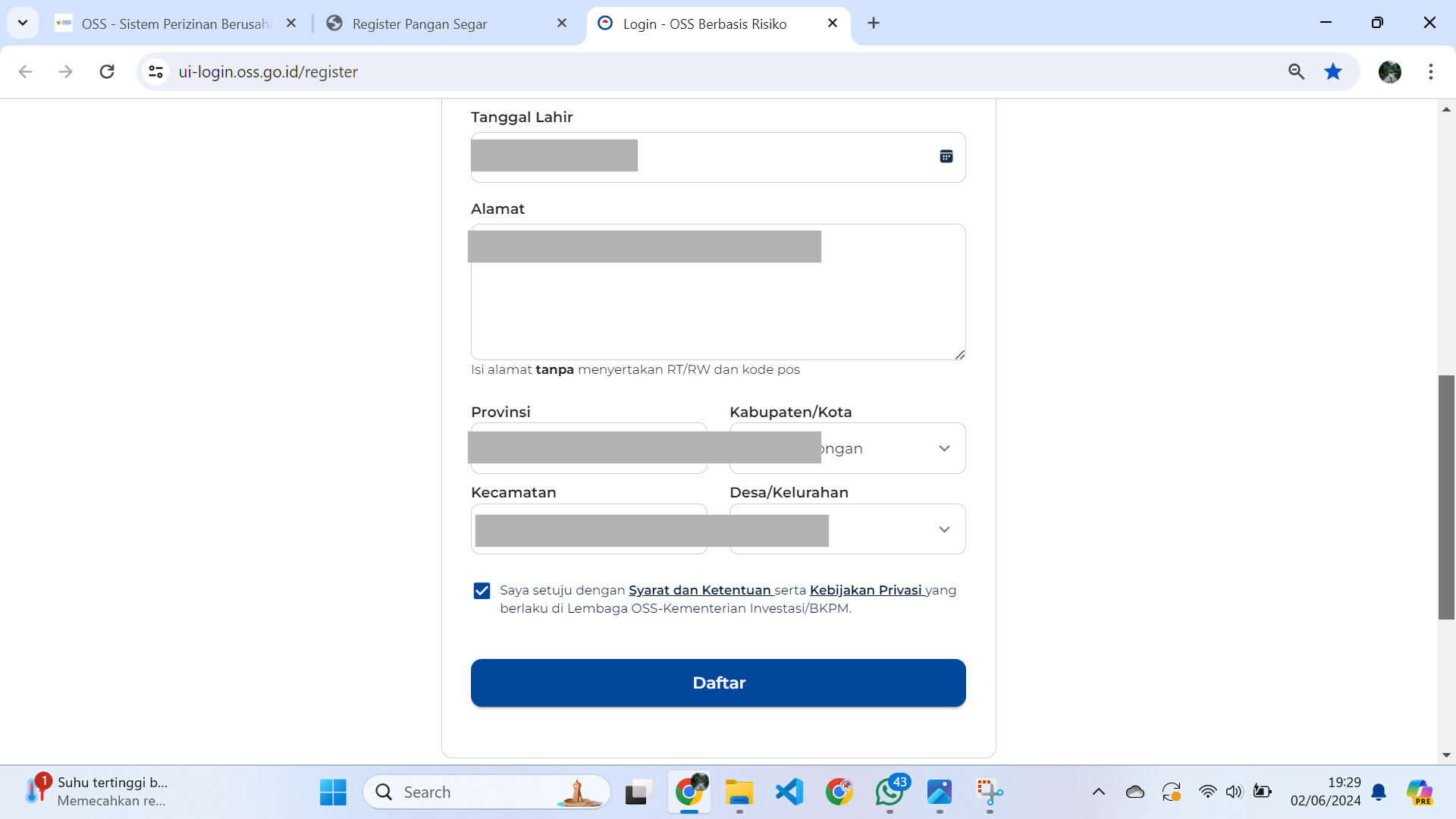The height and width of the screenshot is (819, 1456).
Task: Open Visual Studio Code from taskbar
Action: coord(789,792)
